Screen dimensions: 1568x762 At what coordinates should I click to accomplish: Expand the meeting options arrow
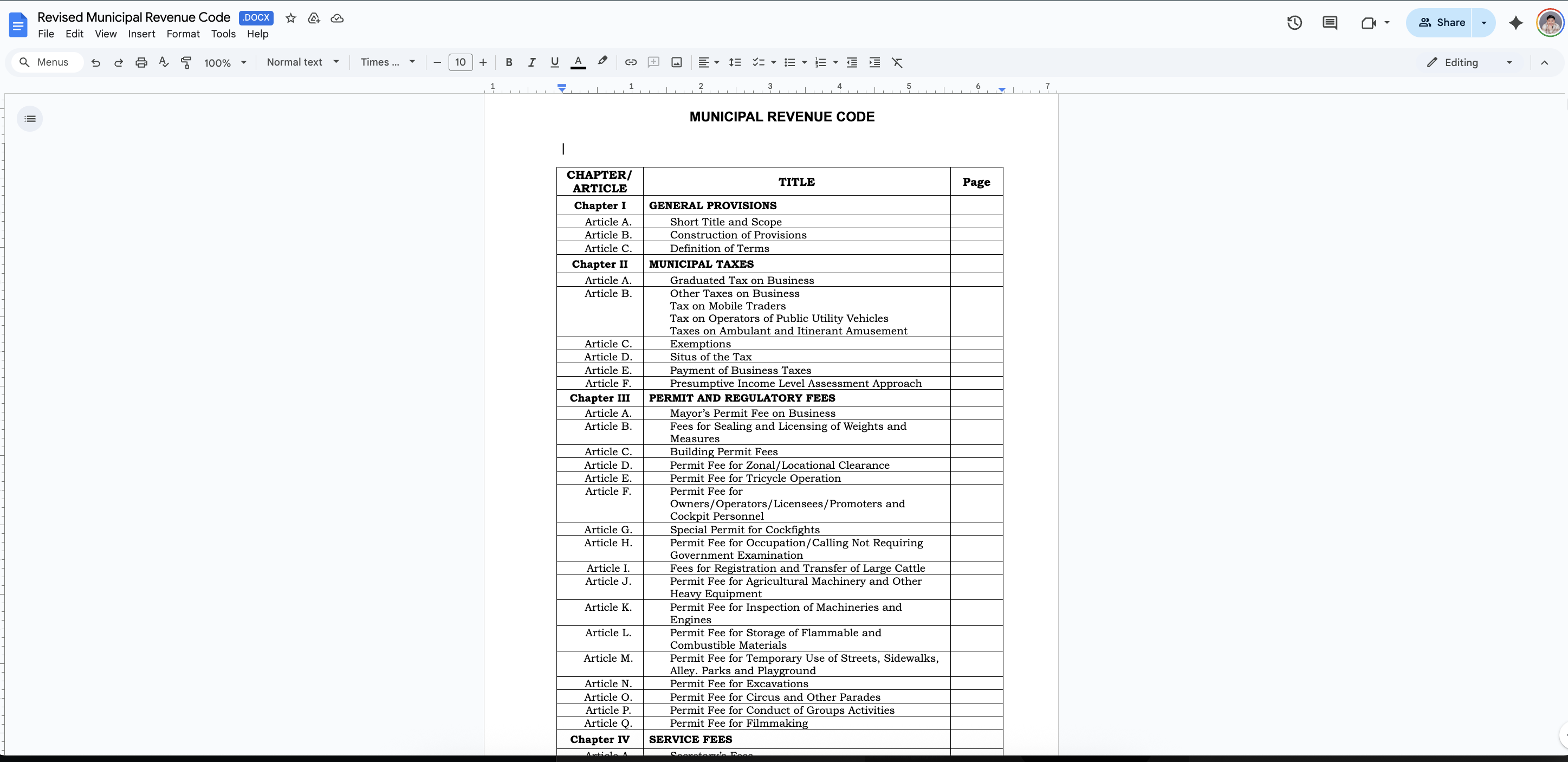click(x=1387, y=23)
